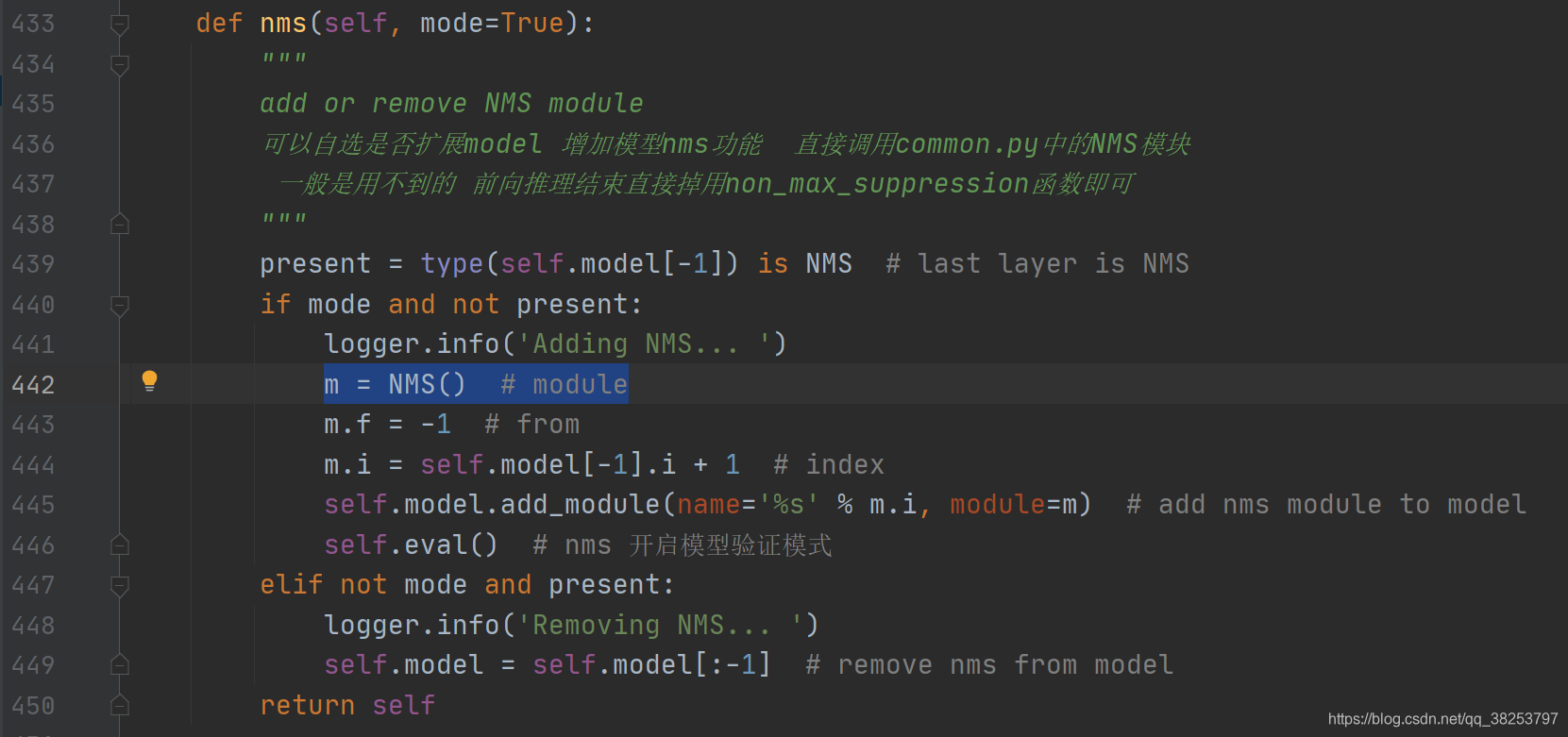Click 'm.f = -1' assignment
Screen dimensions: 1568x737
387,425
